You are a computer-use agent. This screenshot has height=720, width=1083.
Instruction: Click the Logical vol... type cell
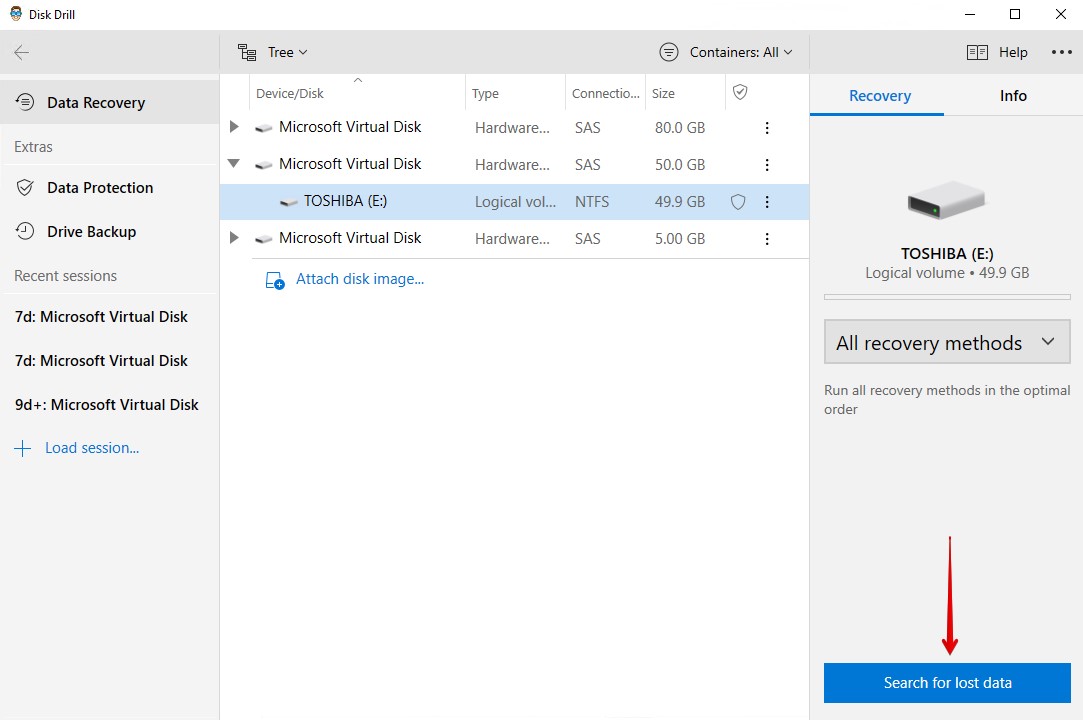pos(515,202)
